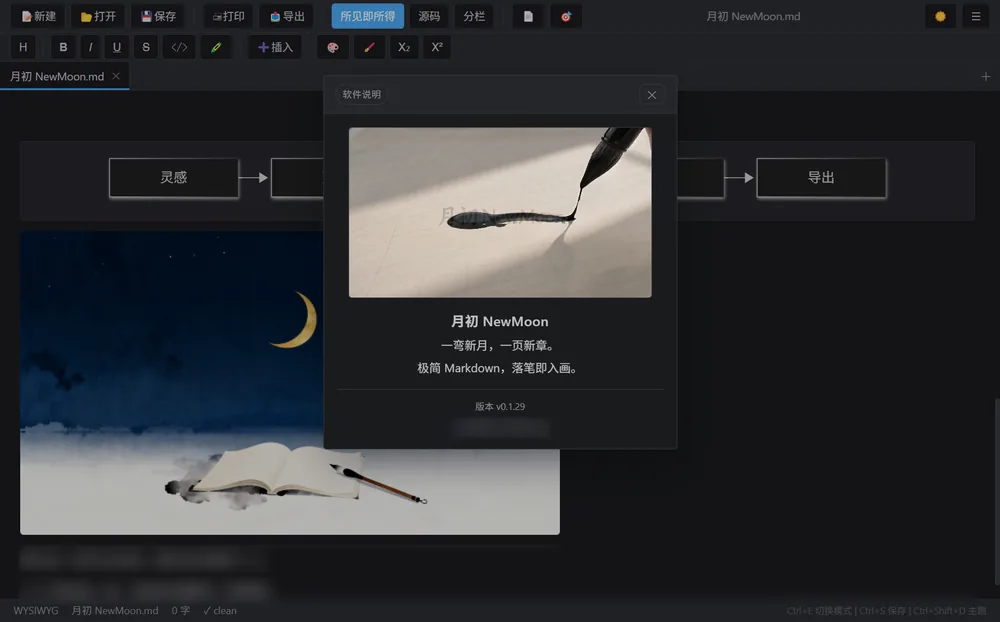
Task: Click the clean status indicator
Action: click(x=220, y=611)
